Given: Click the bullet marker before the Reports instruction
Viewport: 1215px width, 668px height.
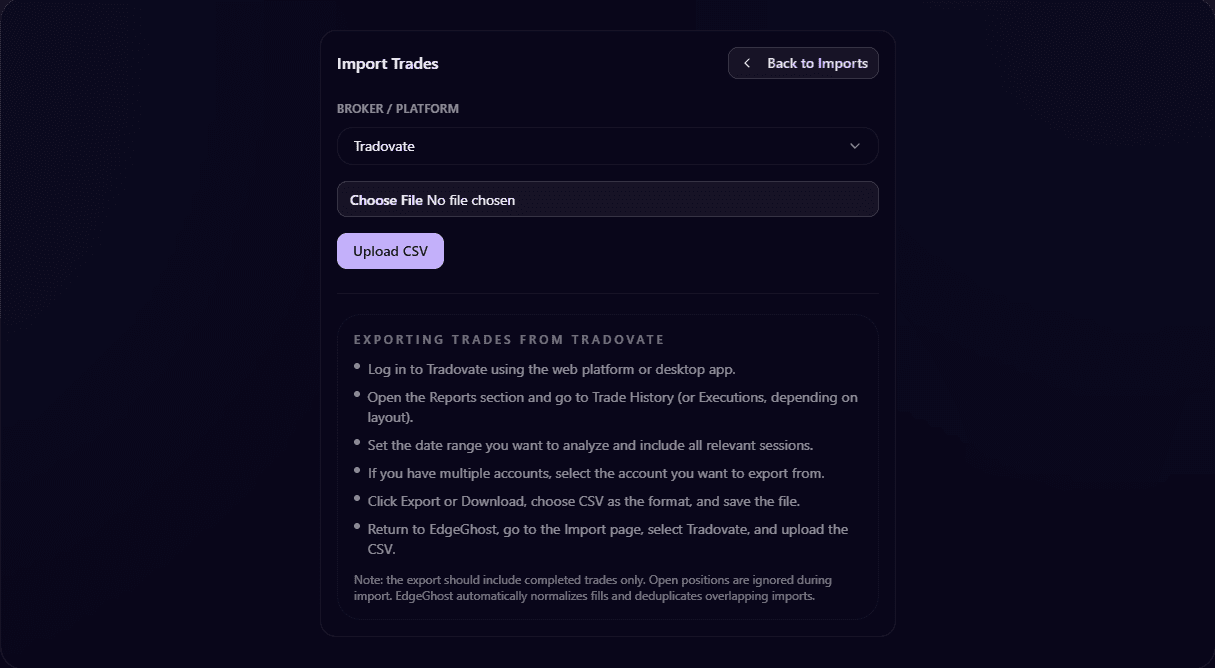Looking at the screenshot, I should (356, 394).
